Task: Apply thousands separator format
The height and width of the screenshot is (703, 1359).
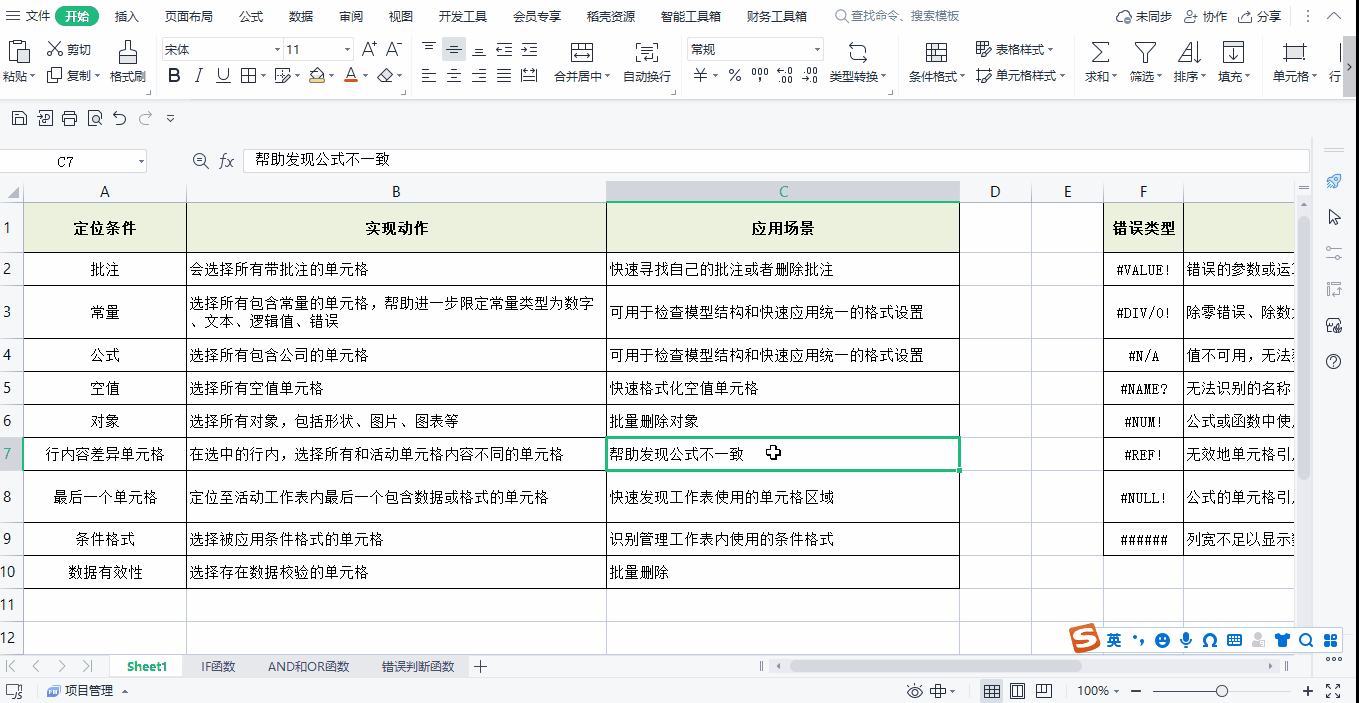Action: (759, 76)
